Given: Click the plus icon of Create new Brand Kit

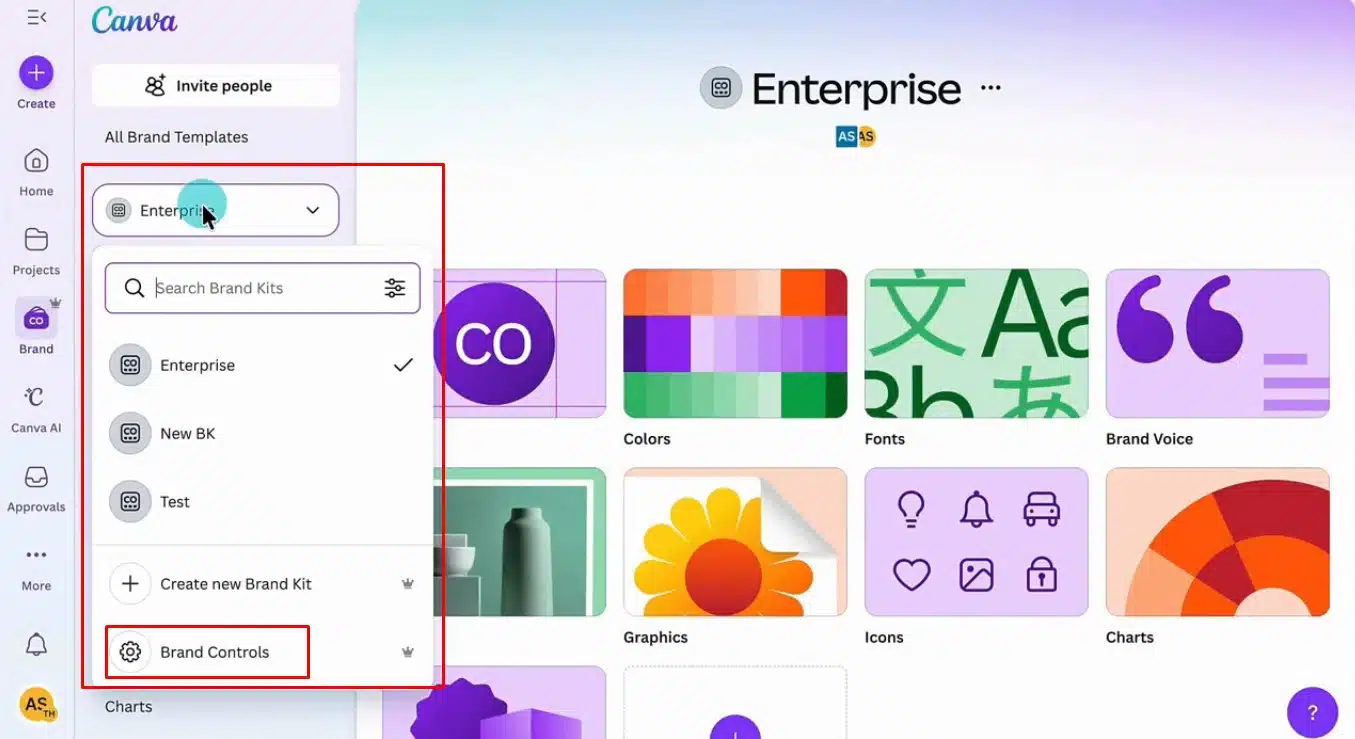Looking at the screenshot, I should coord(130,584).
